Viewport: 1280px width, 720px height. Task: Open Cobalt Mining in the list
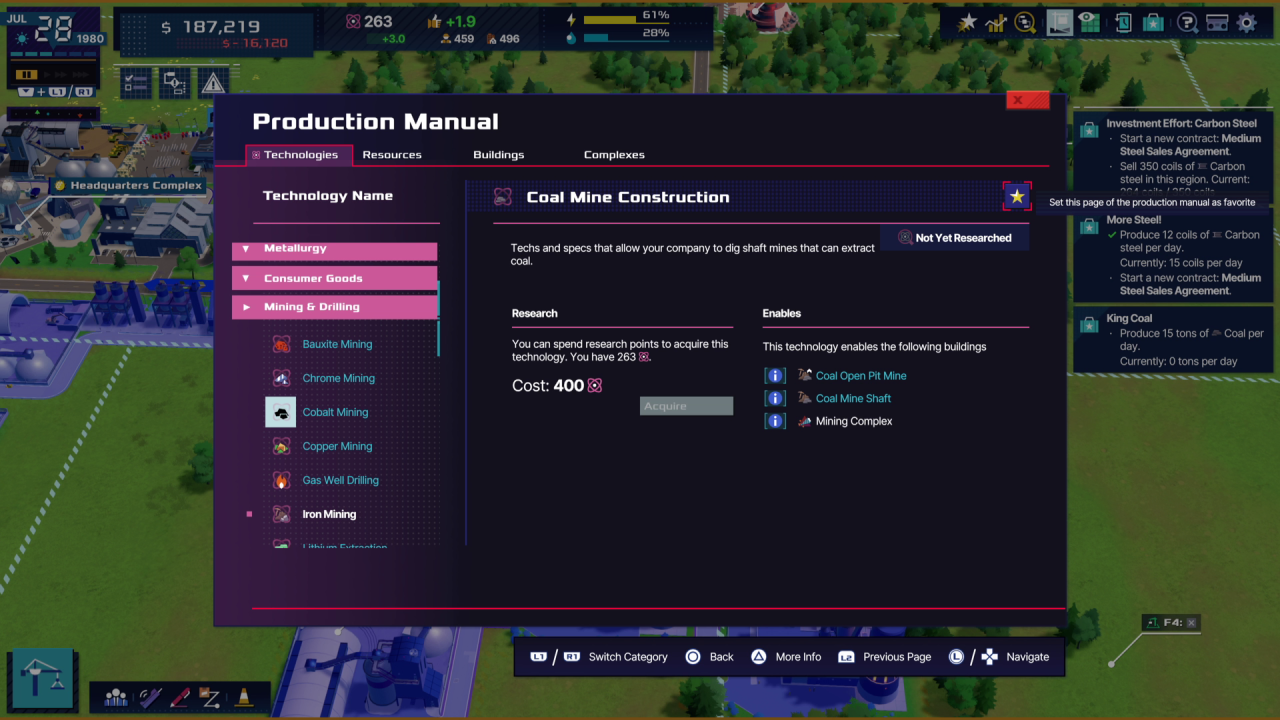[335, 412]
